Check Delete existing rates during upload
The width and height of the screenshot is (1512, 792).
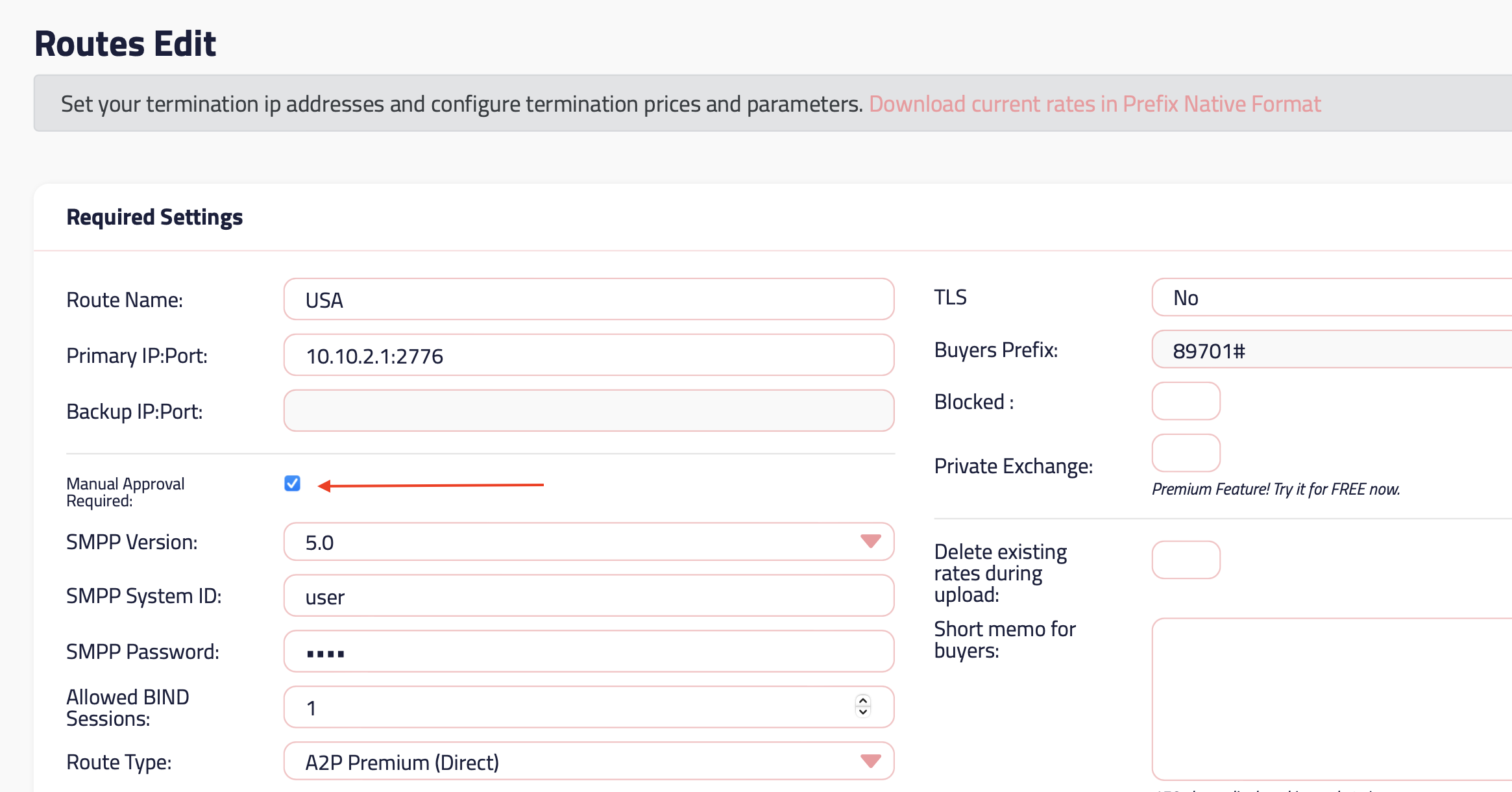point(1186,560)
